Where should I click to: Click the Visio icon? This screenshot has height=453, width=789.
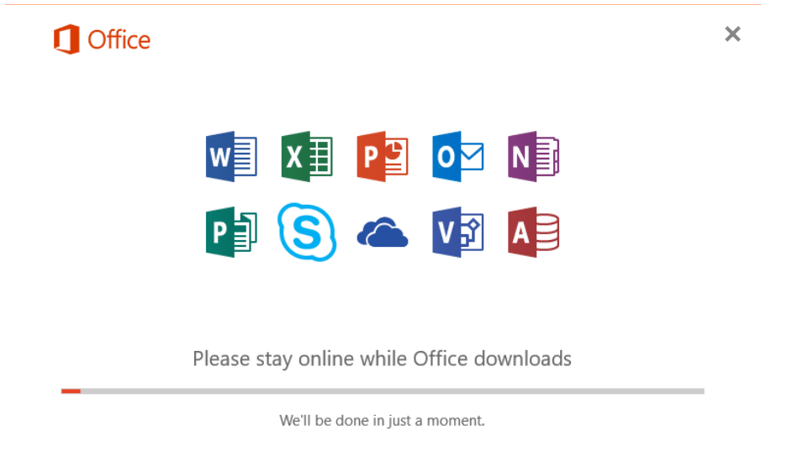coord(458,232)
